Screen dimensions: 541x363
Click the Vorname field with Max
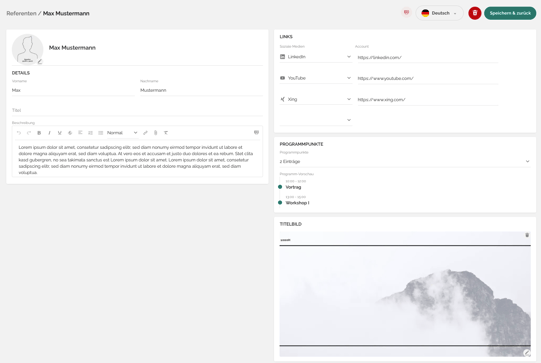coord(73,90)
